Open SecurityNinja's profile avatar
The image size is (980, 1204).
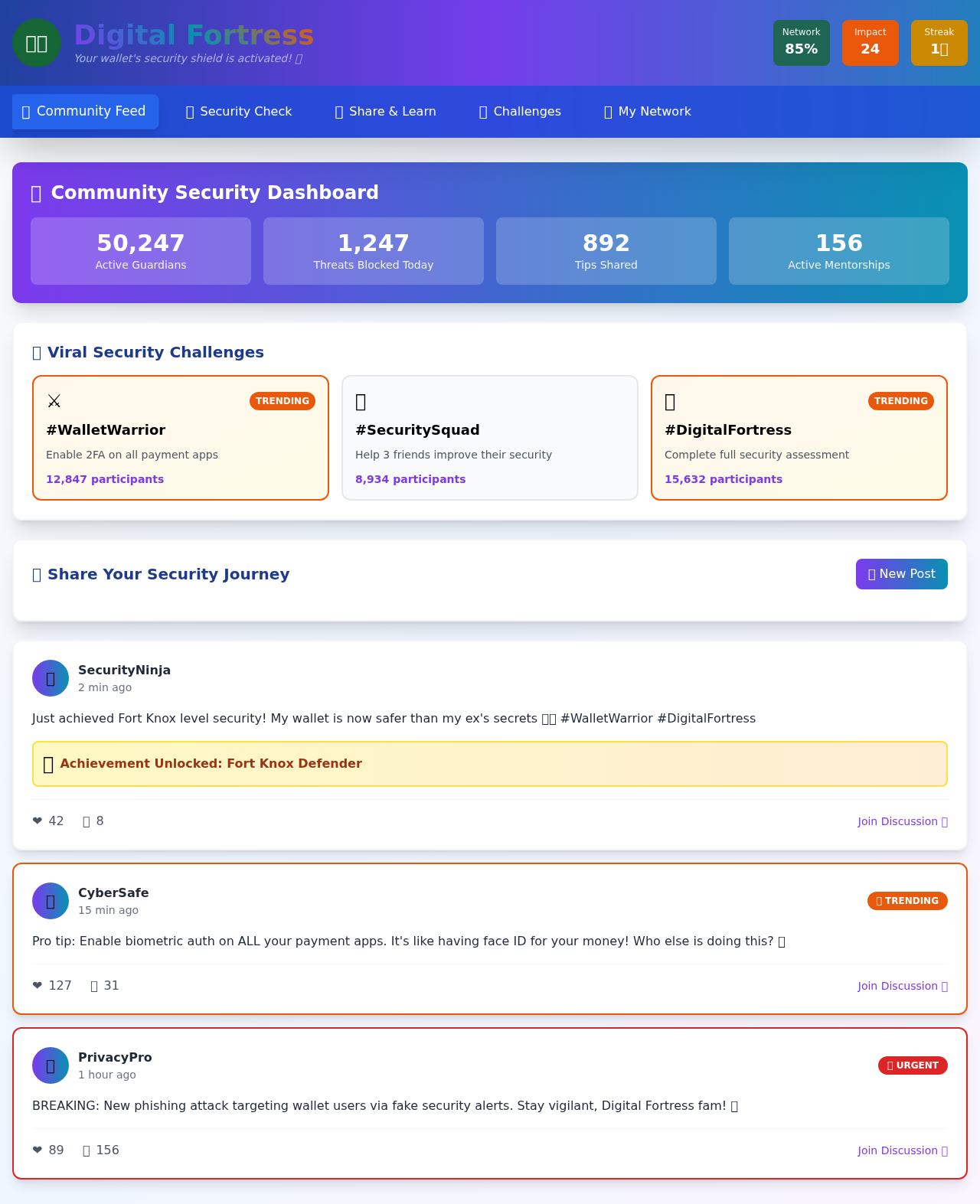(x=50, y=678)
